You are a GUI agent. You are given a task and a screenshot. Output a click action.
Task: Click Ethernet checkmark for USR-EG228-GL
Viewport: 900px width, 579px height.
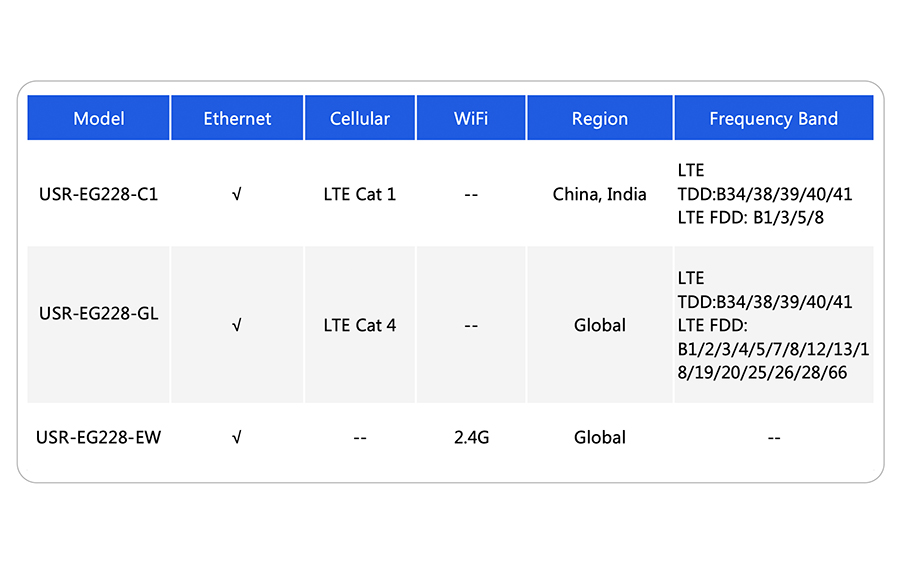coord(237,325)
